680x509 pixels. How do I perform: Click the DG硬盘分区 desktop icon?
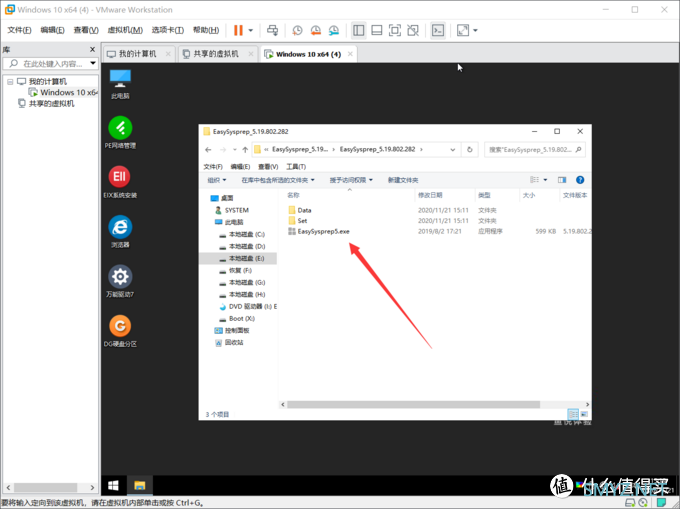click(x=120, y=331)
